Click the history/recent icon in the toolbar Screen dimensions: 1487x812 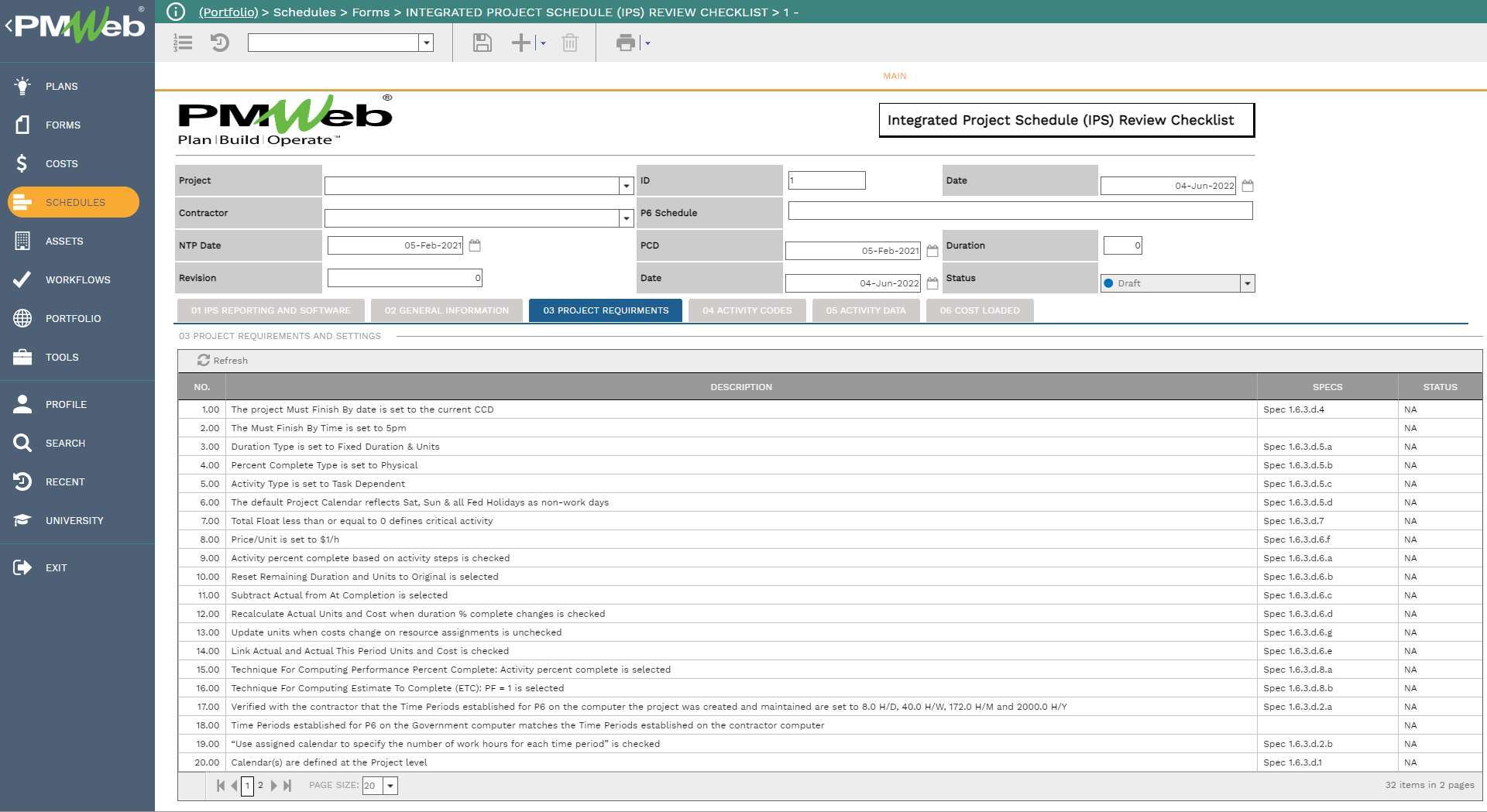tap(219, 43)
